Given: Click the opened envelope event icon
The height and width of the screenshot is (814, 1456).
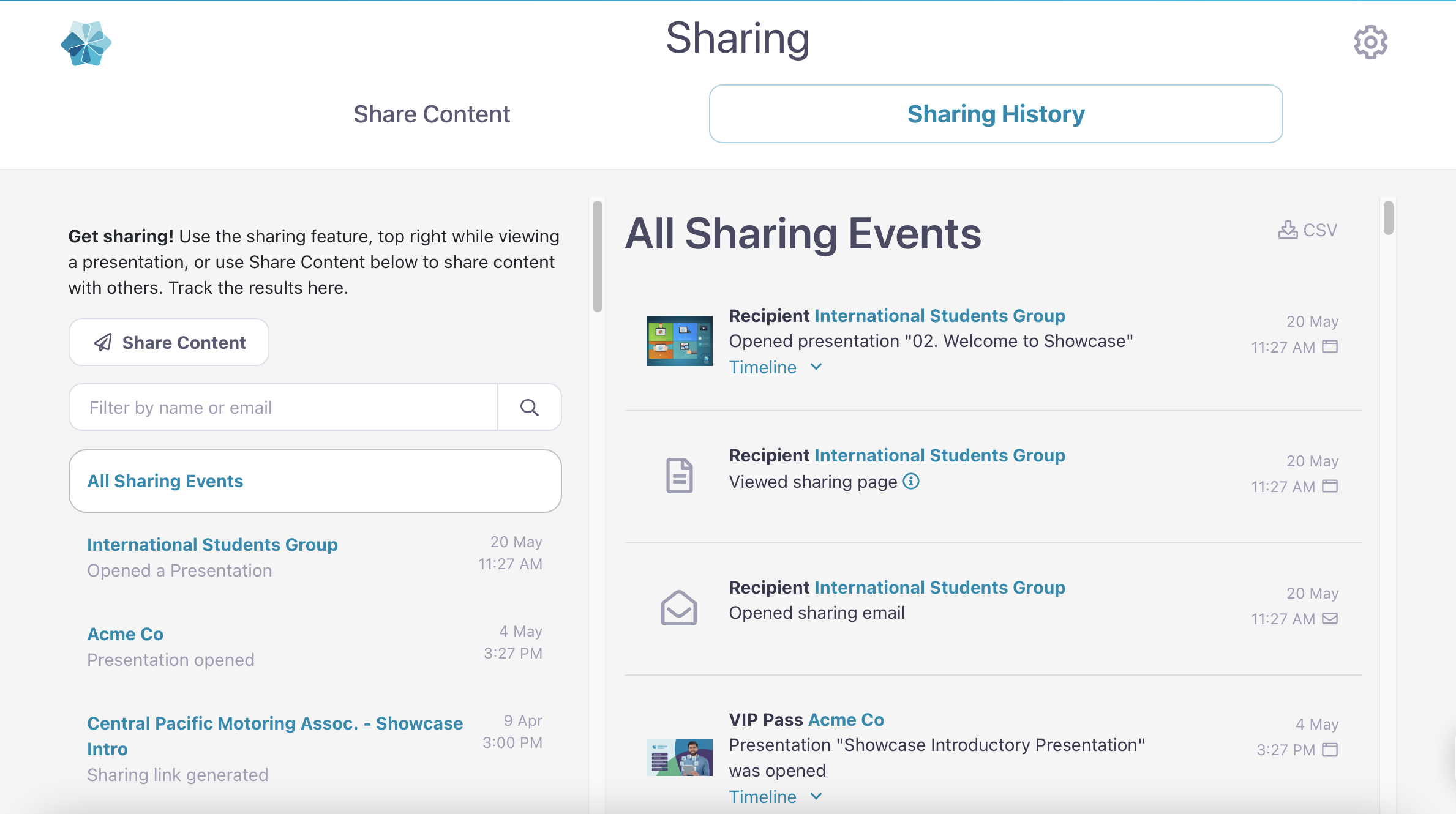Looking at the screenshot, I should tap(678, 607).
